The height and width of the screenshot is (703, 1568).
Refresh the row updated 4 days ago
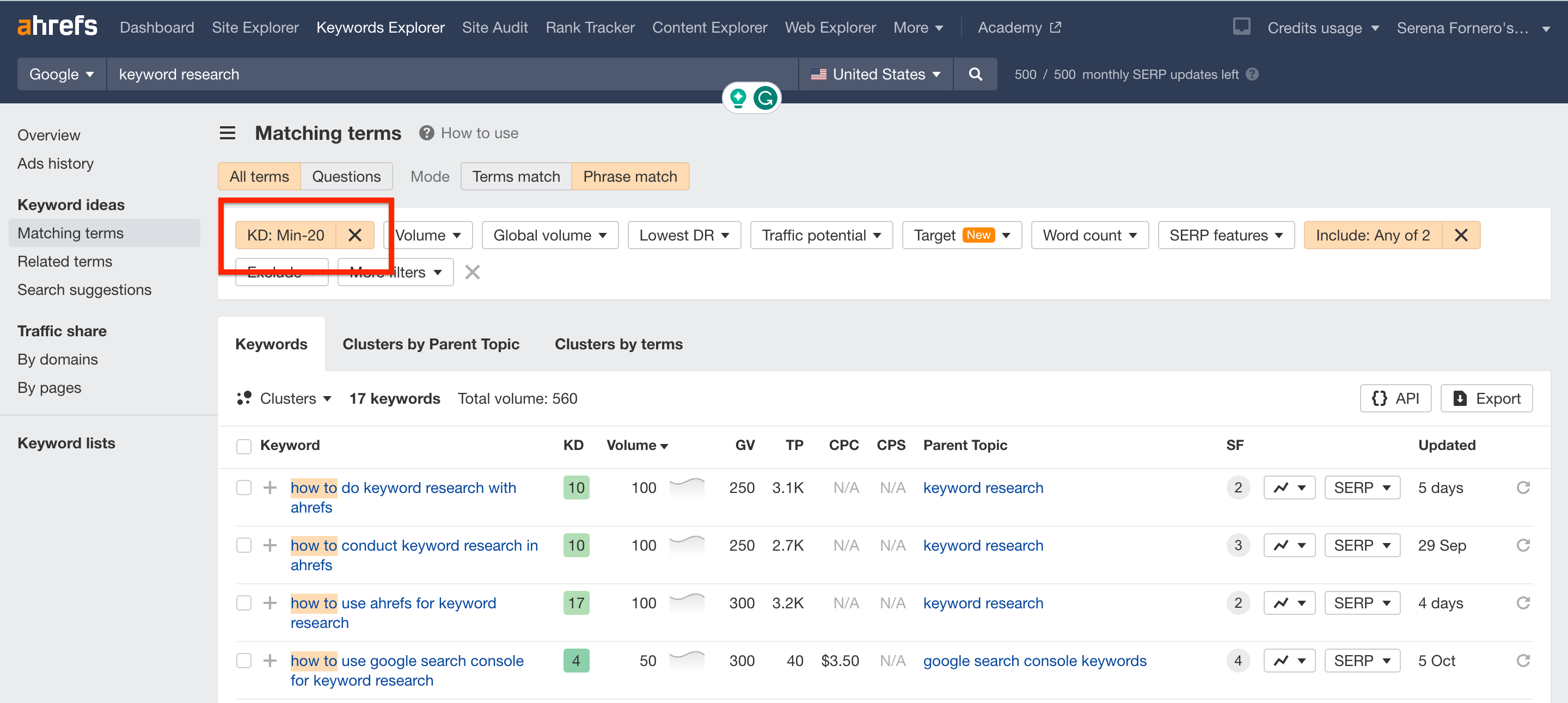click(1522, 603)
